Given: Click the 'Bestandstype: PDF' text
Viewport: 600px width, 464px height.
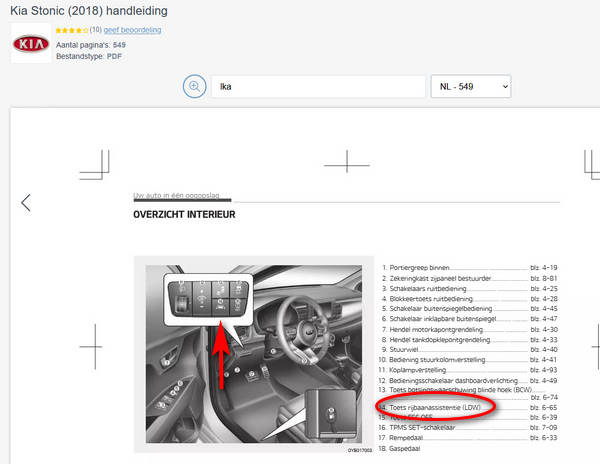Looking at the screenshot, I should 86,56.
